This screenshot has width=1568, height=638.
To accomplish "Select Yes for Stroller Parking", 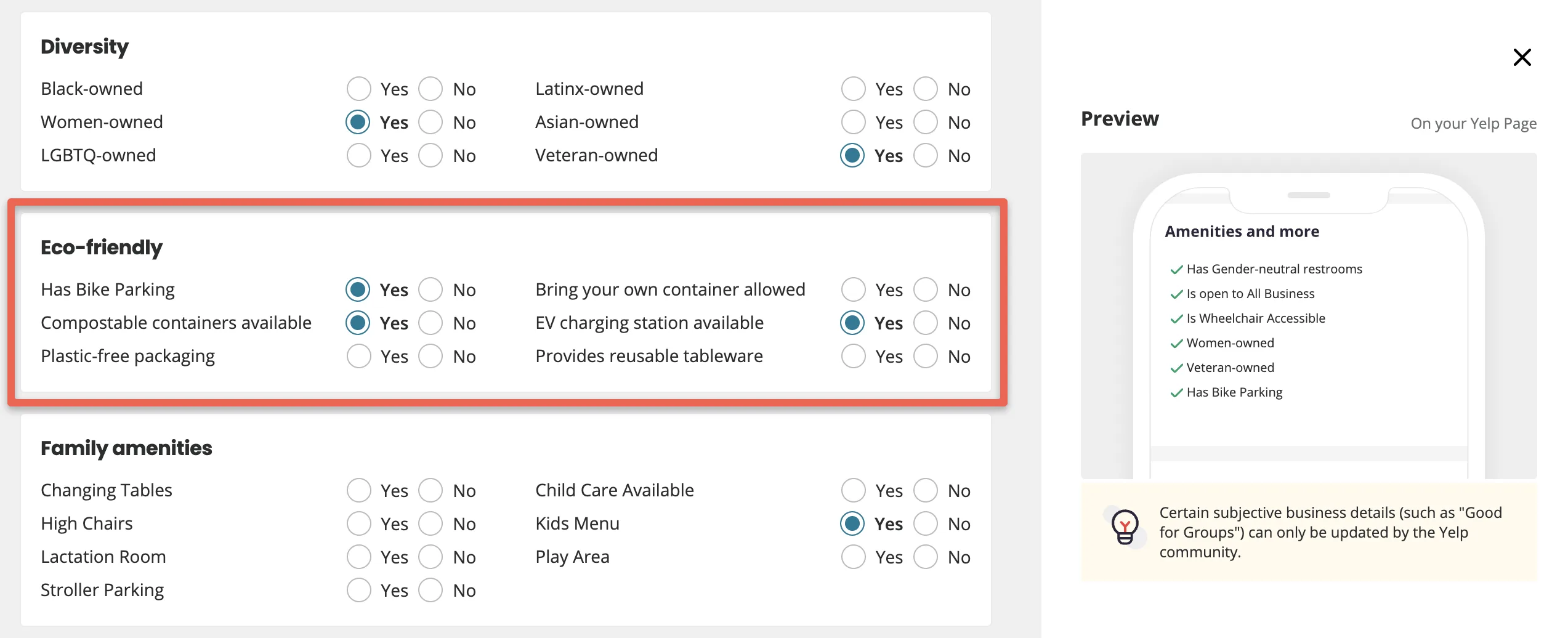I will tap(358, 590).
